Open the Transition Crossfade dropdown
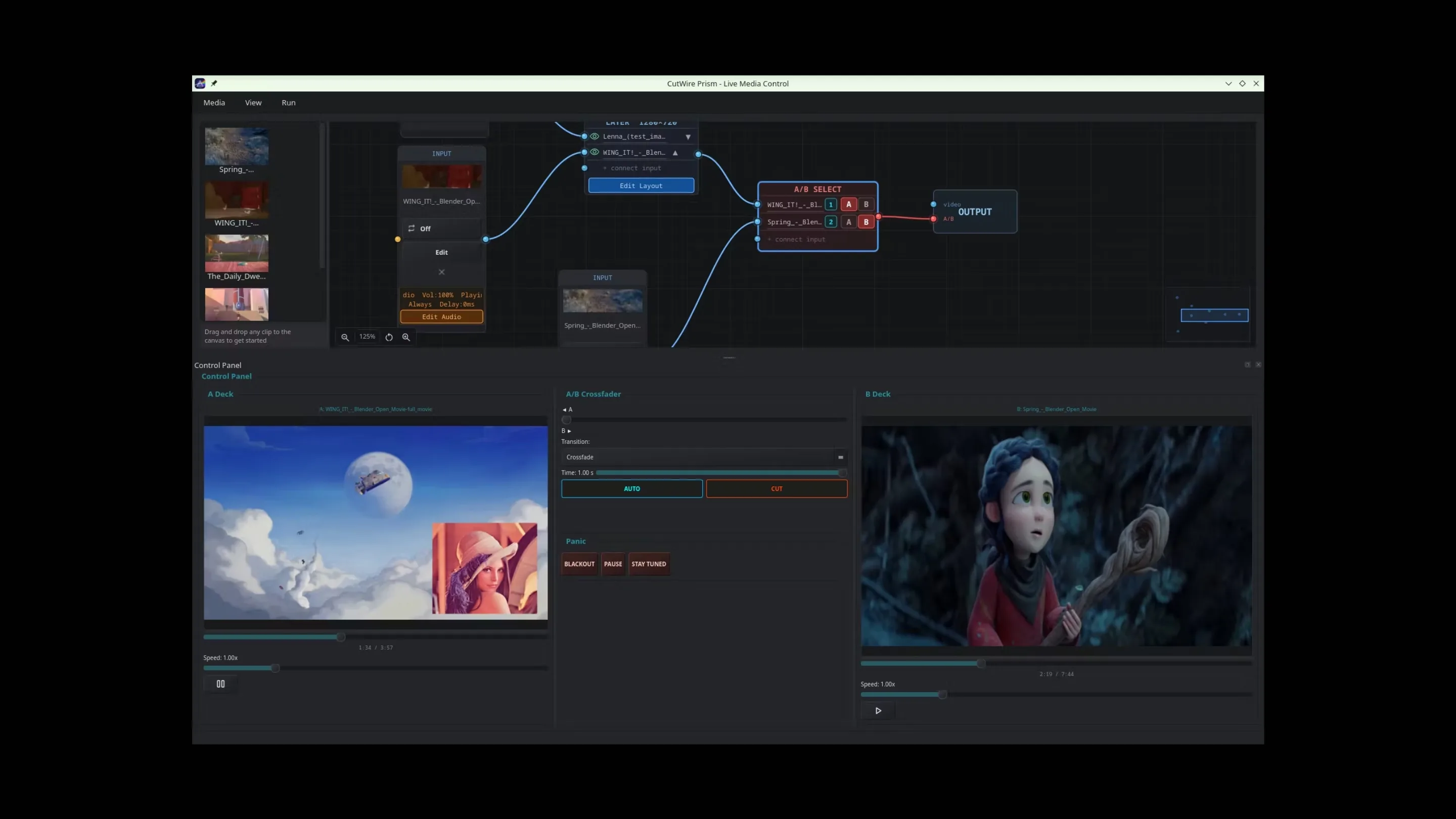 [704, 457]
